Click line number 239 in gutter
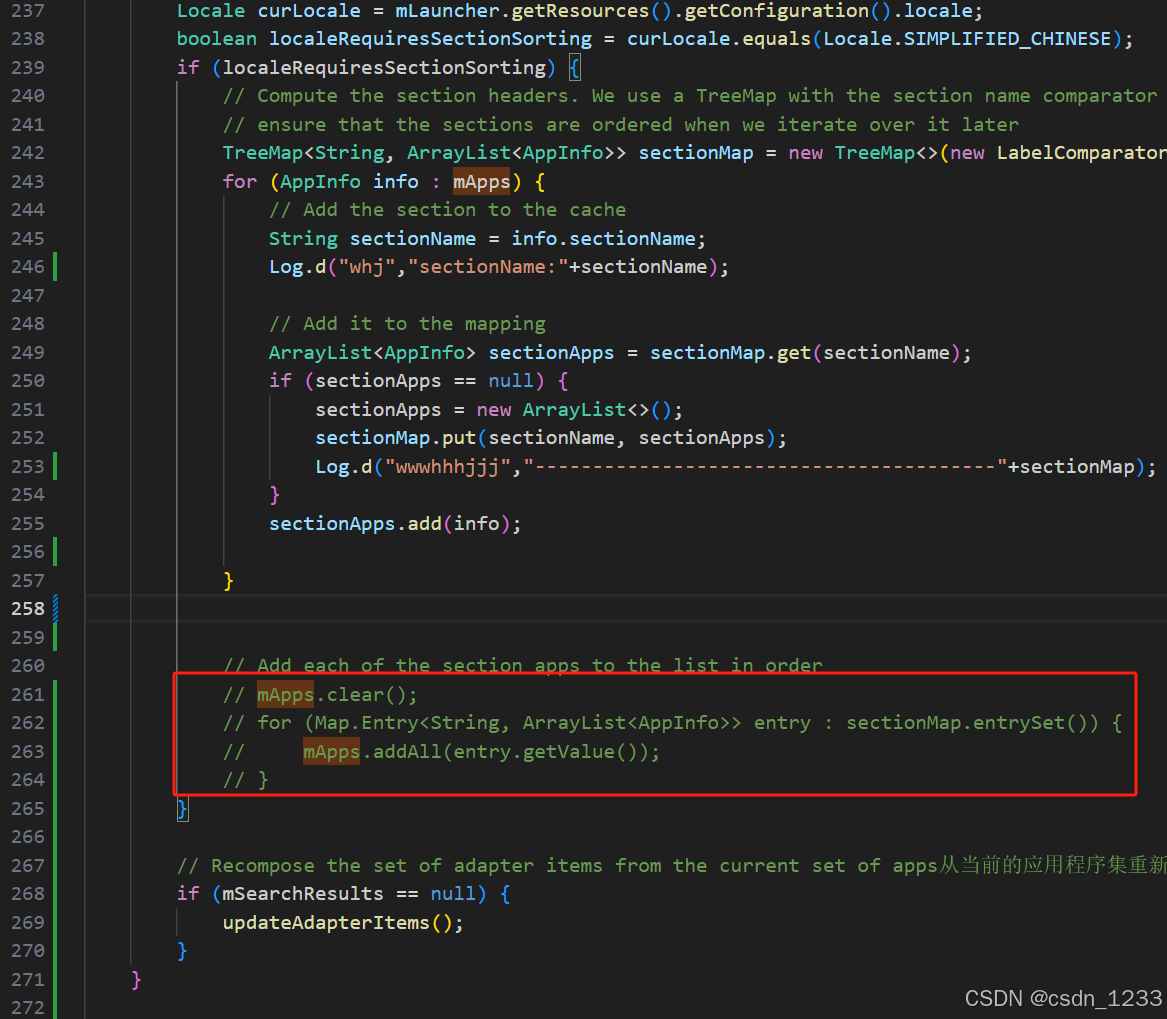This screenshot has height=1019, width=1167. 28,68
